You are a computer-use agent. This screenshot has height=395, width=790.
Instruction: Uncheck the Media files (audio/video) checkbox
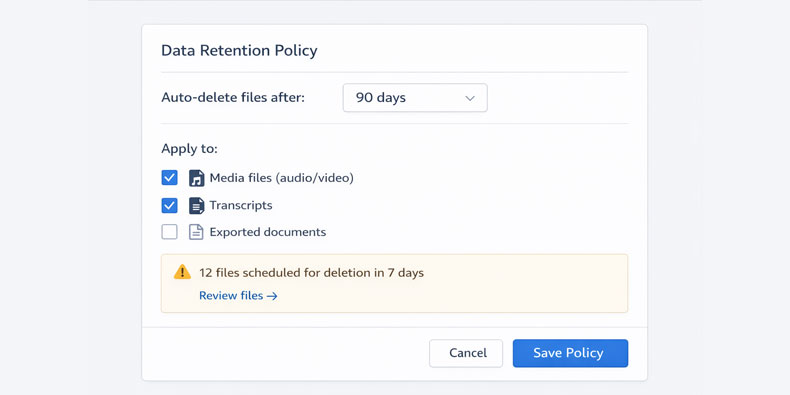pos(169,178)
